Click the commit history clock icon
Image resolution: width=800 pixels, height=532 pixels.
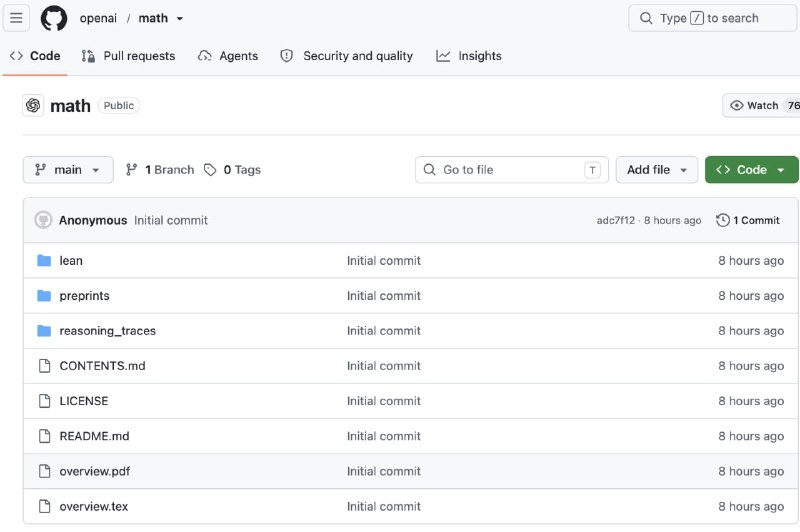(x=722, y=220)
